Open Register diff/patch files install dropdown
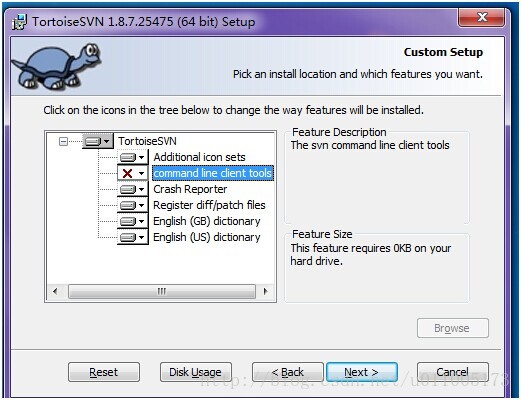Screen dimensions: 521x400 [x=133, y=205]
